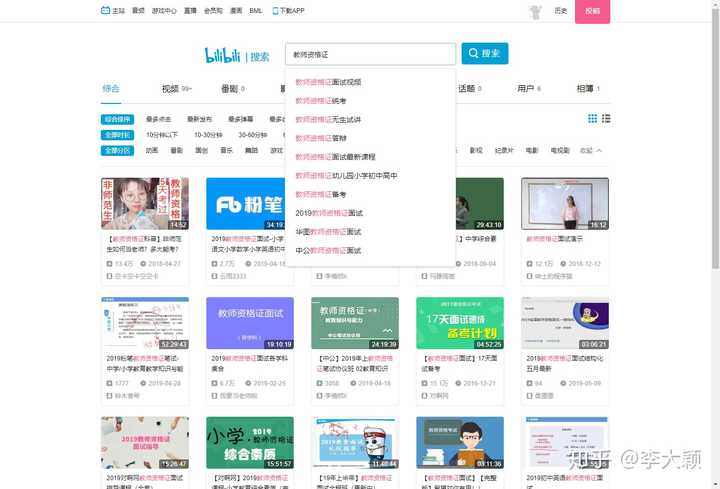Click the bilibili logo beside the search box
Screen dimensions: 720x489
(222, 55)
